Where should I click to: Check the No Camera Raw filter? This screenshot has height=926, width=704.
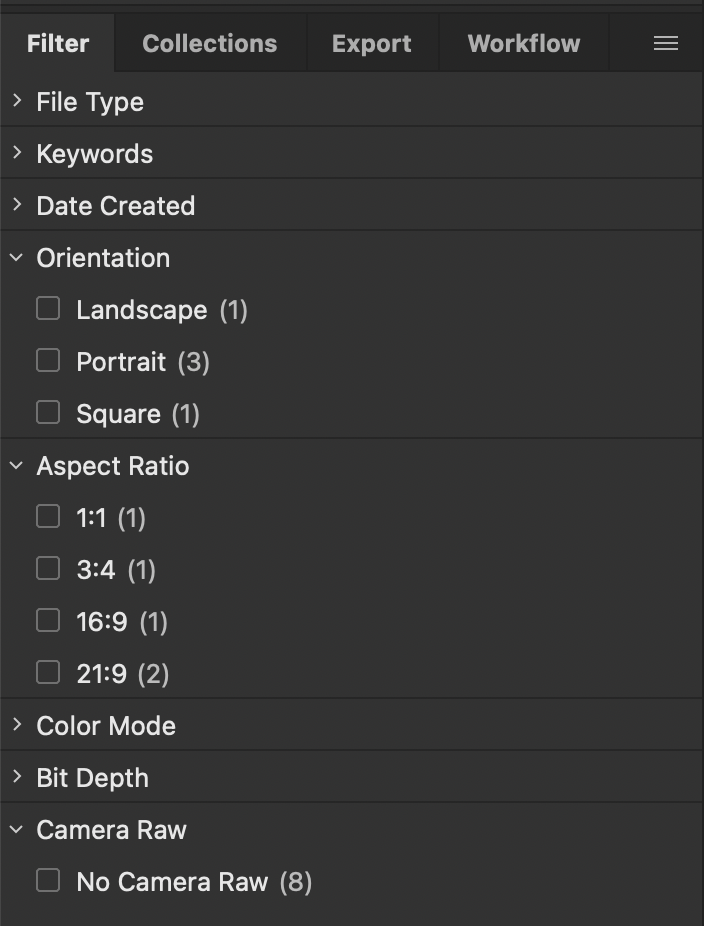pos(47,881)
